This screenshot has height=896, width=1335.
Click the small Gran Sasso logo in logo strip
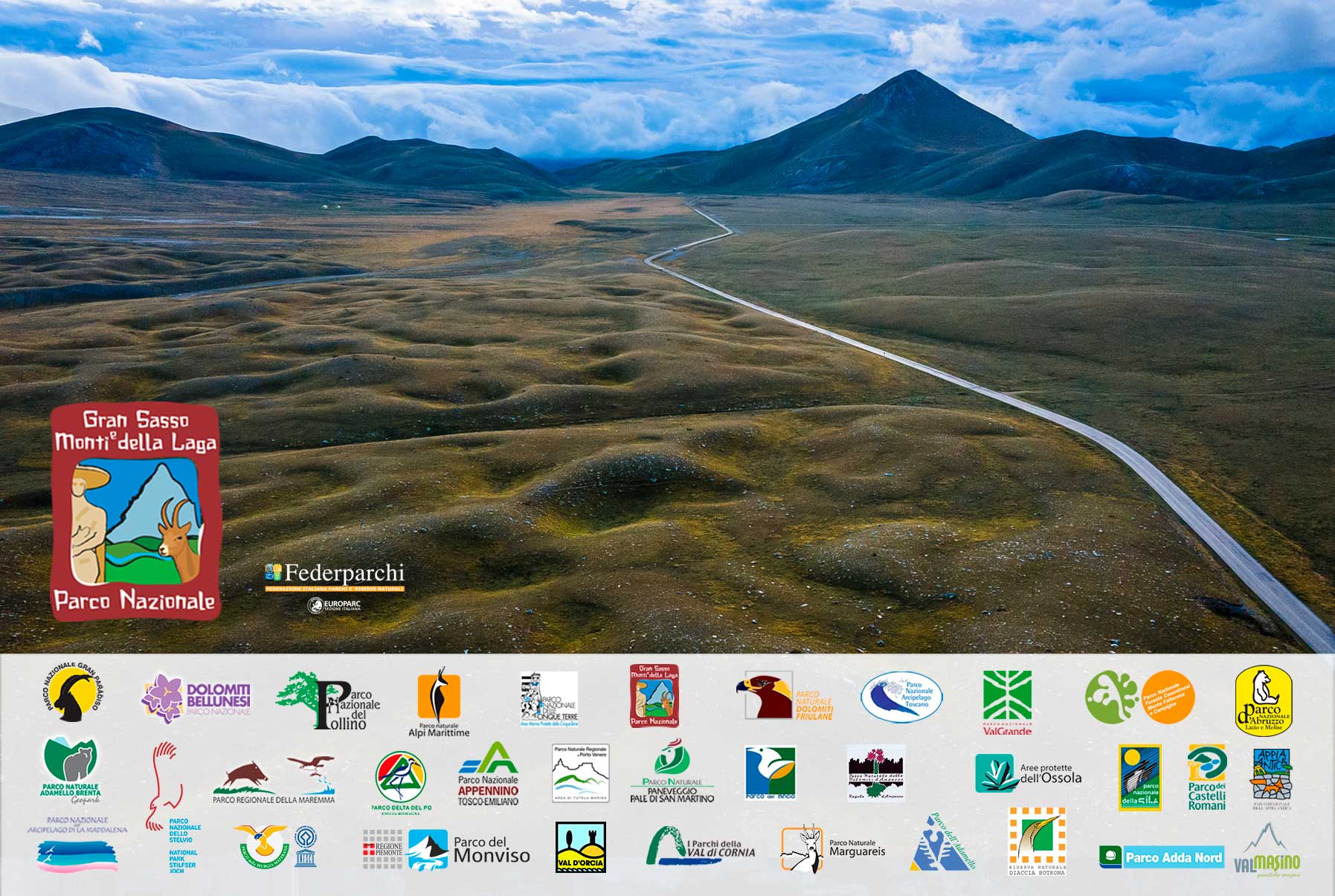[654, 695]
